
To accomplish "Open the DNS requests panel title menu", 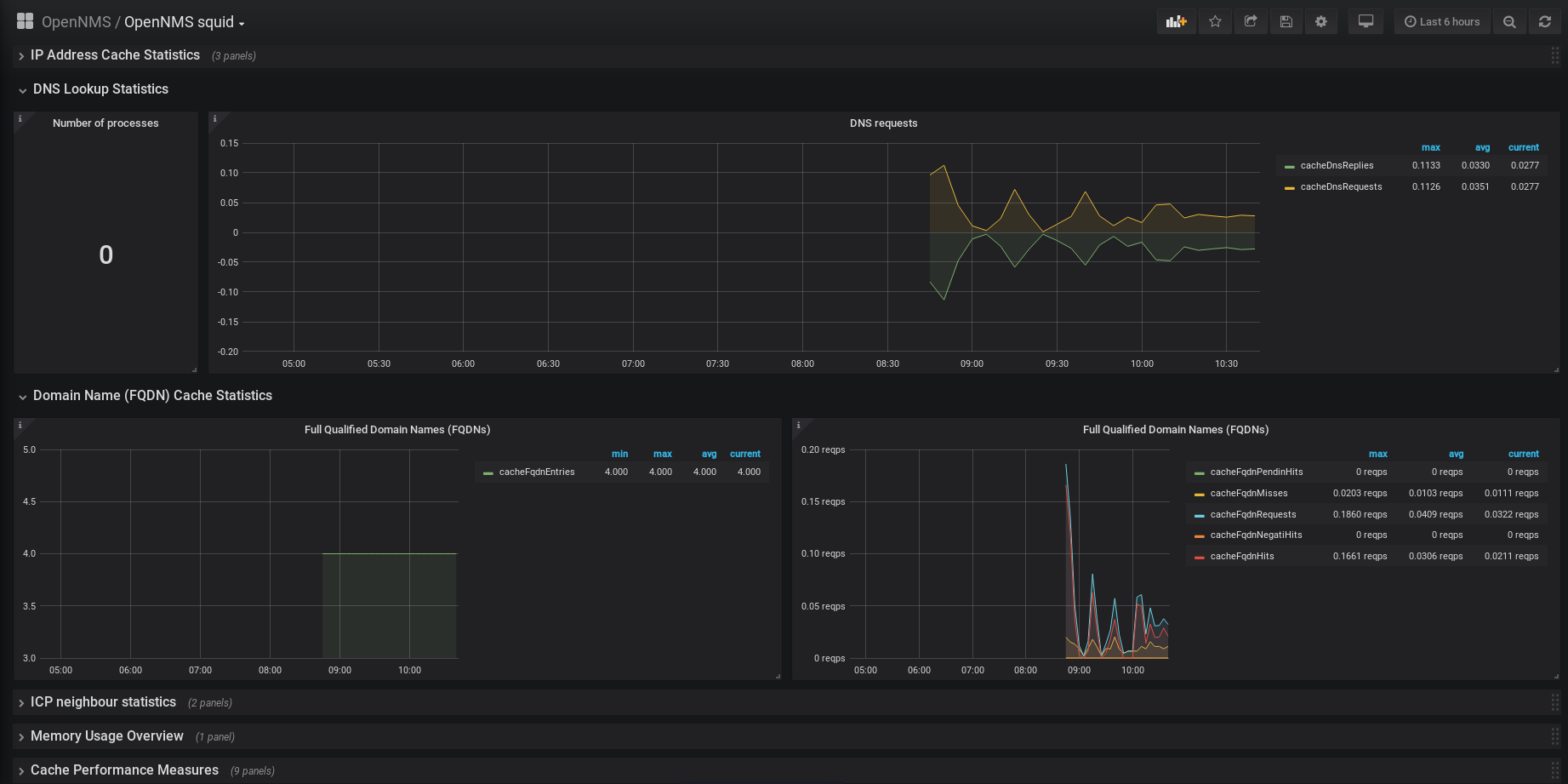I will point(883,123).
